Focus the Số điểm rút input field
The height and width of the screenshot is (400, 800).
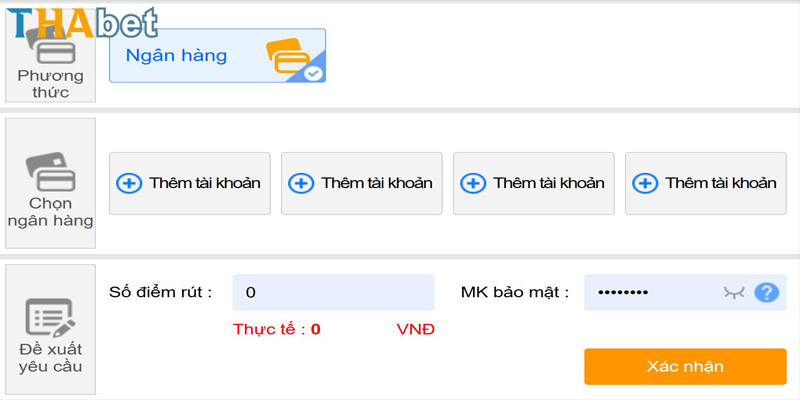tap(334, 293)
